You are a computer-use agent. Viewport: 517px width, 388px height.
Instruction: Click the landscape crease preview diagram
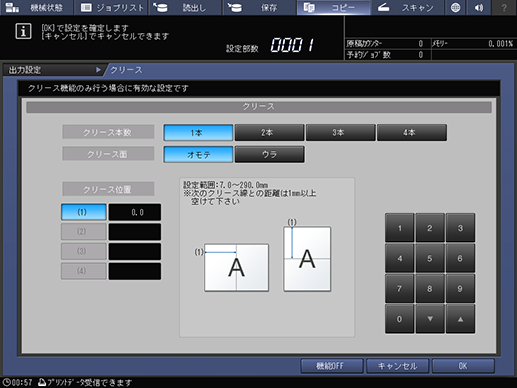[236, 267]
